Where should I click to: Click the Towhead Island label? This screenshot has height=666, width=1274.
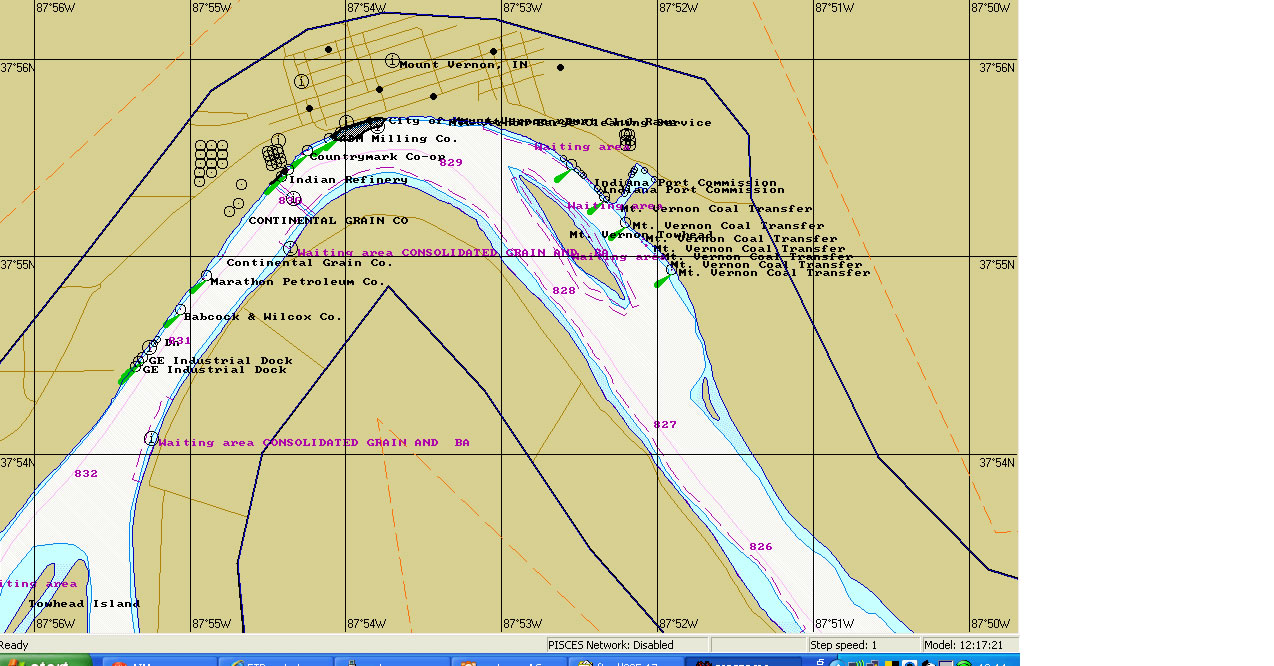[x=84, y=604]
